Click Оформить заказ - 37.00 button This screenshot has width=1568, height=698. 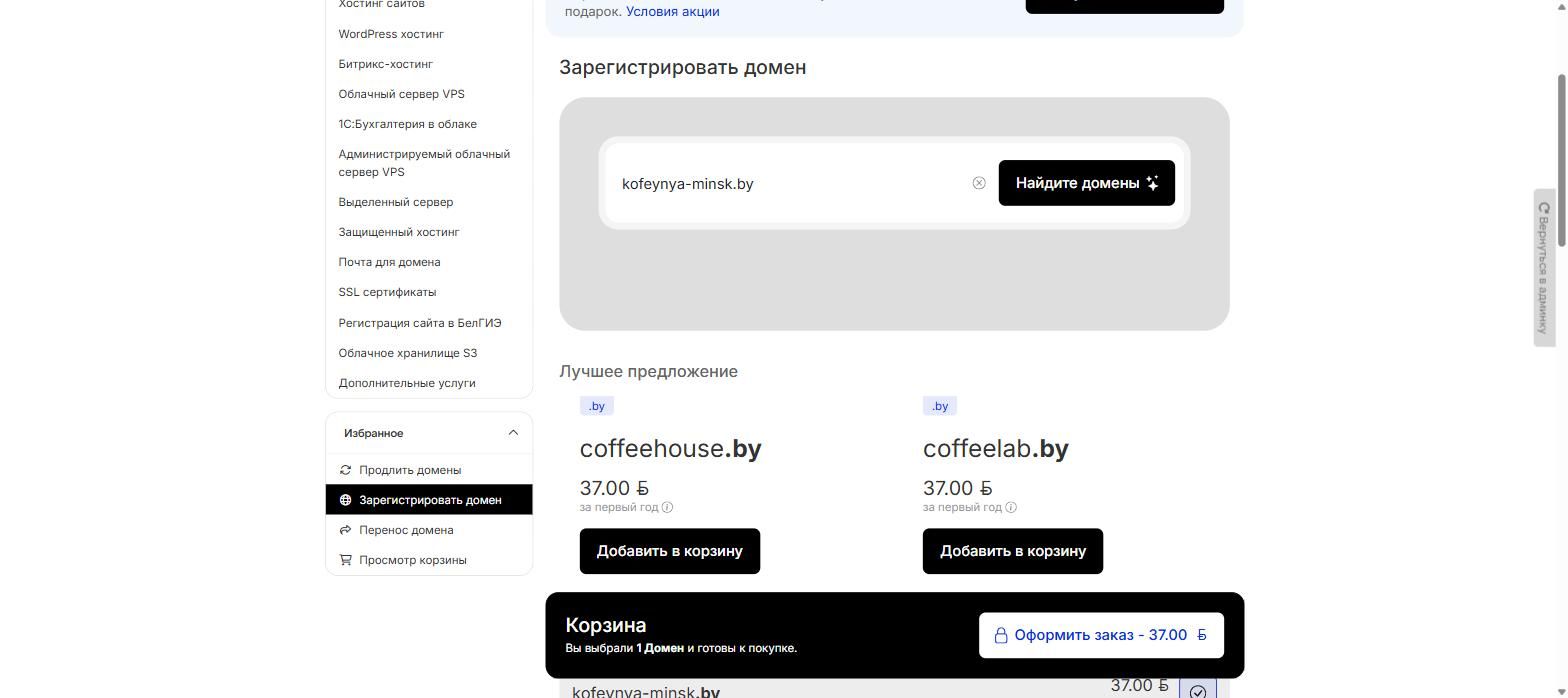coord(1101,635)
